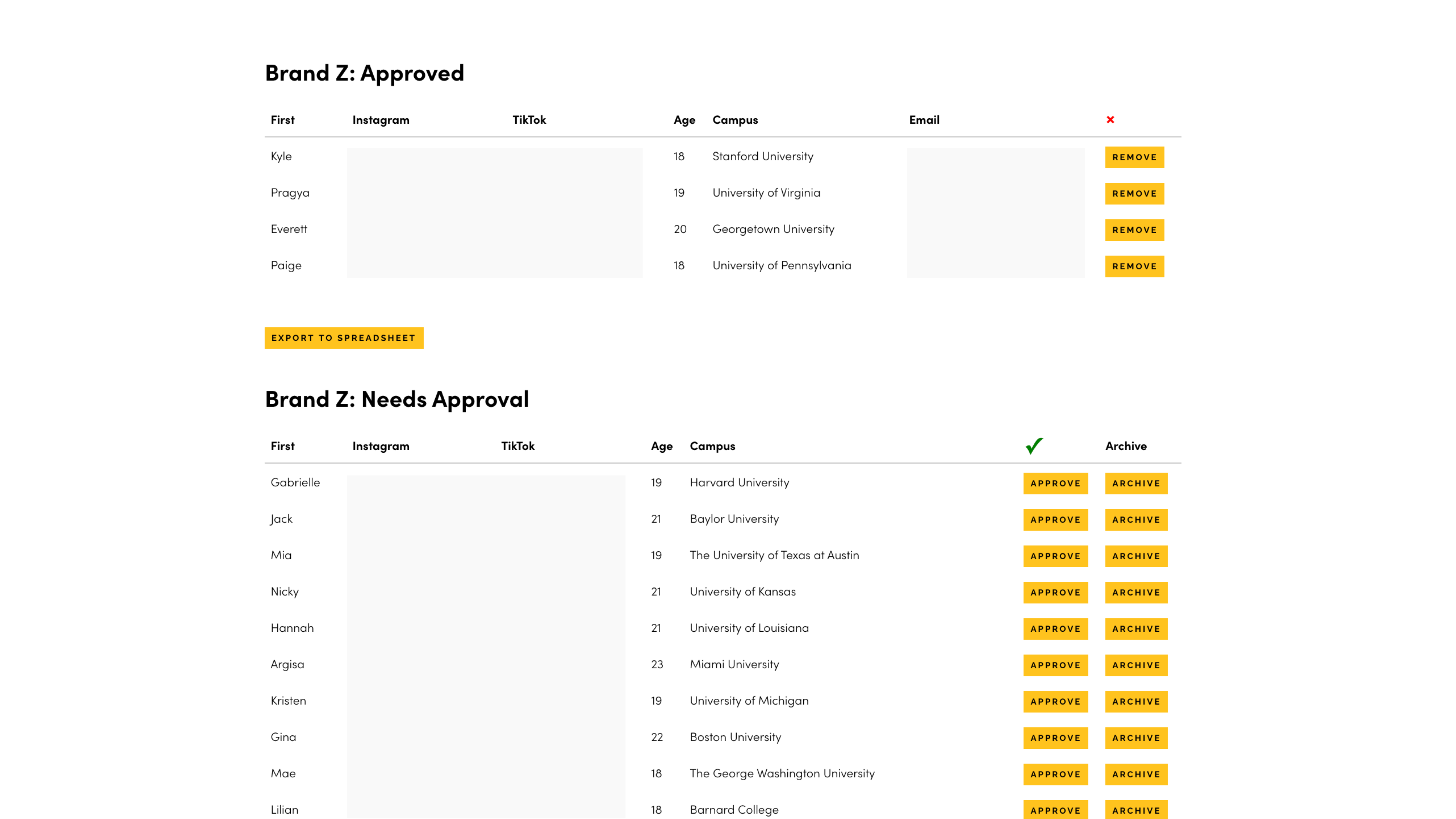
Task: Remove Kyle from approved list
Action: [1134, 157]
